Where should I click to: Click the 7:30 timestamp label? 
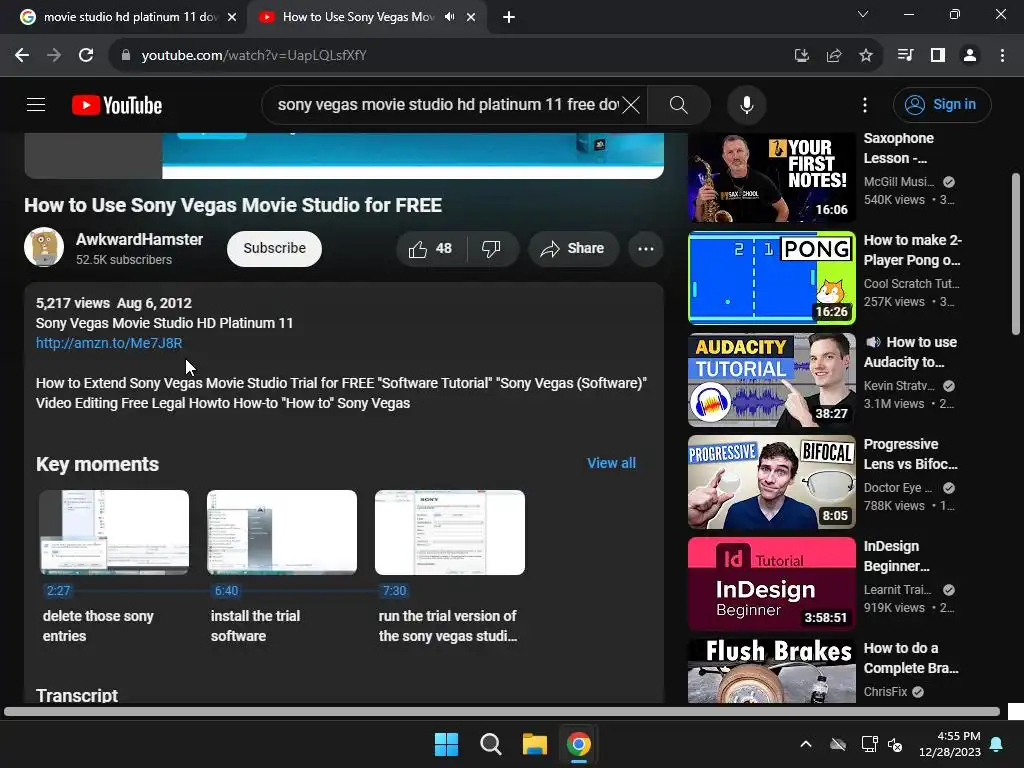[x=394, y=590]
